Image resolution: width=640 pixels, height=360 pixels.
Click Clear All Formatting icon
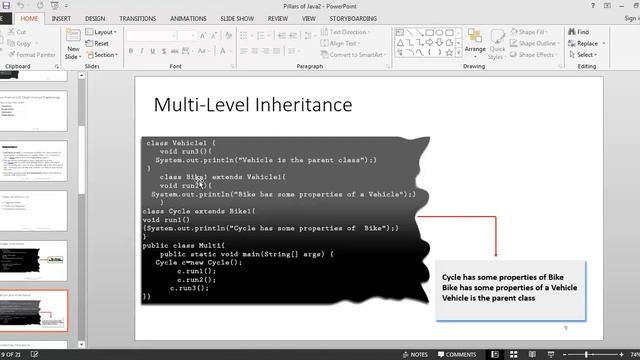click(229, 36)
